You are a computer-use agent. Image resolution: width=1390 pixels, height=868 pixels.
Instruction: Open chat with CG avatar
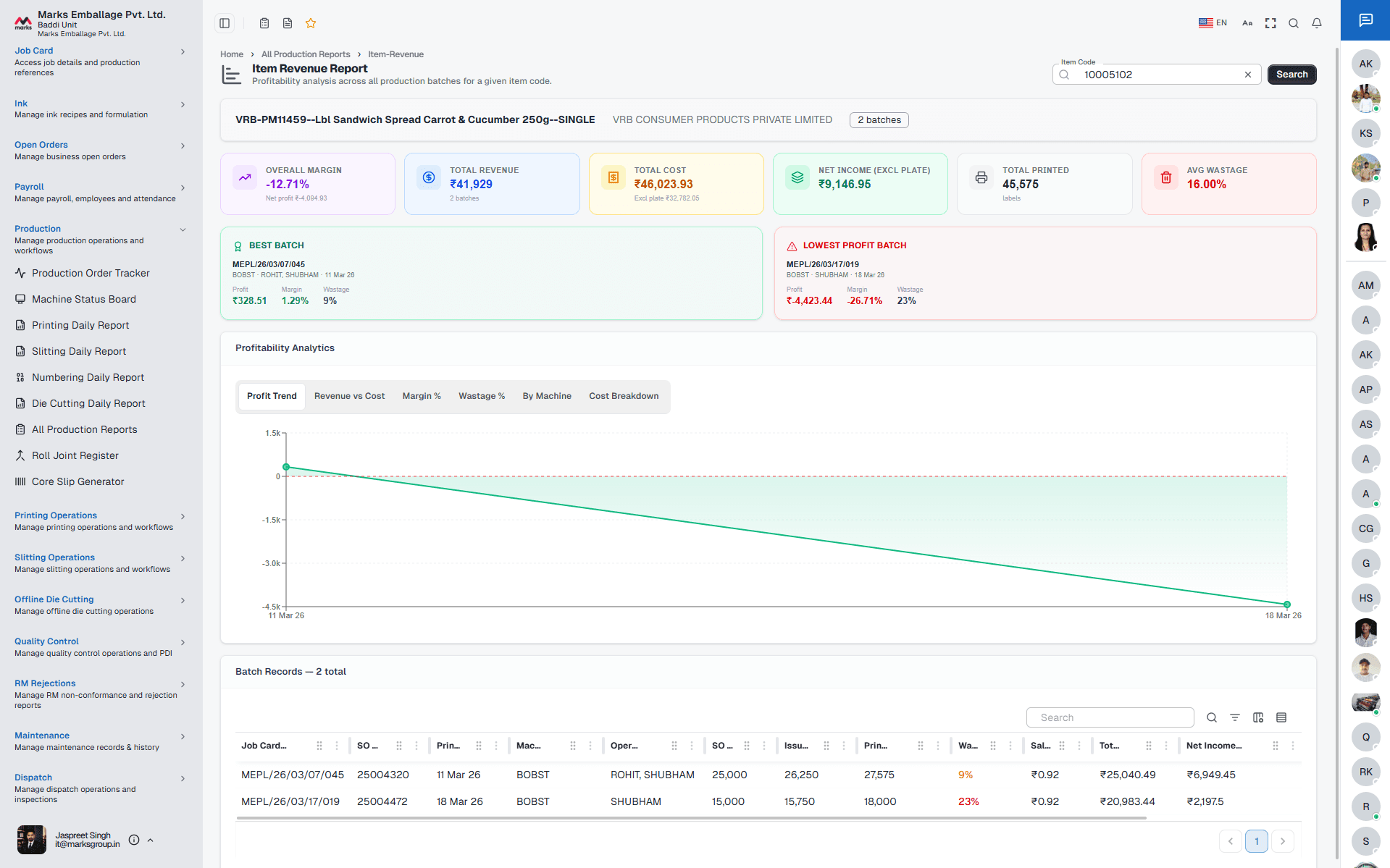coord(1365,528)
